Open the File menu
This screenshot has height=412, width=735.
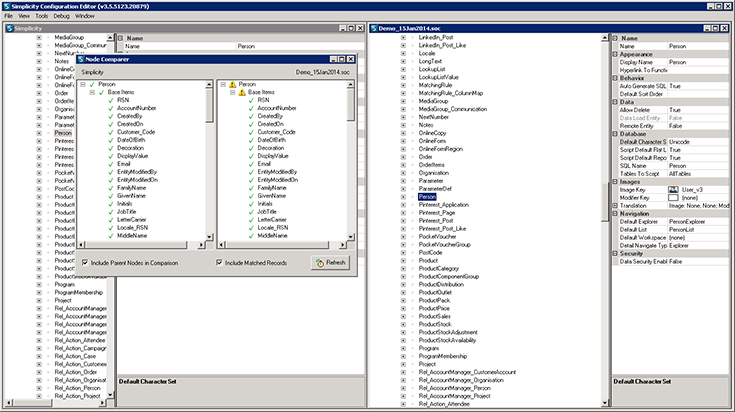8,16
